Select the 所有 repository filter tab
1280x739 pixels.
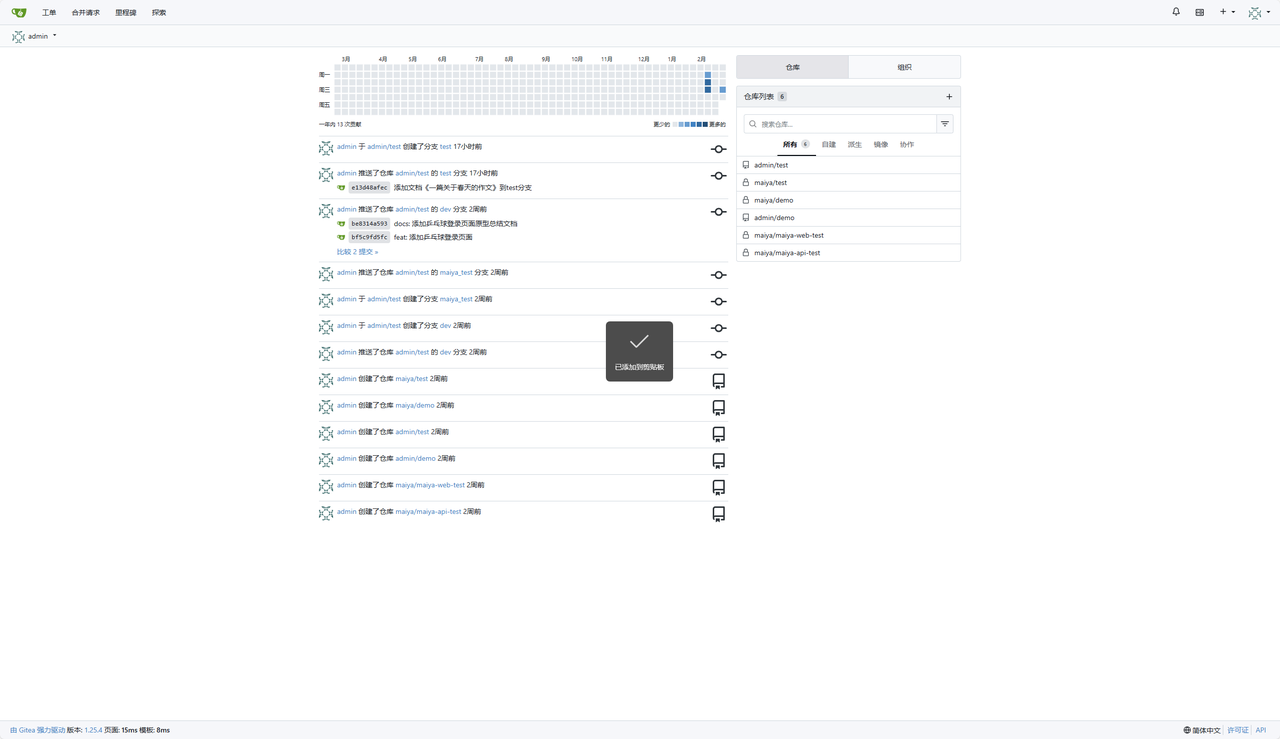[x=796, y=145]
